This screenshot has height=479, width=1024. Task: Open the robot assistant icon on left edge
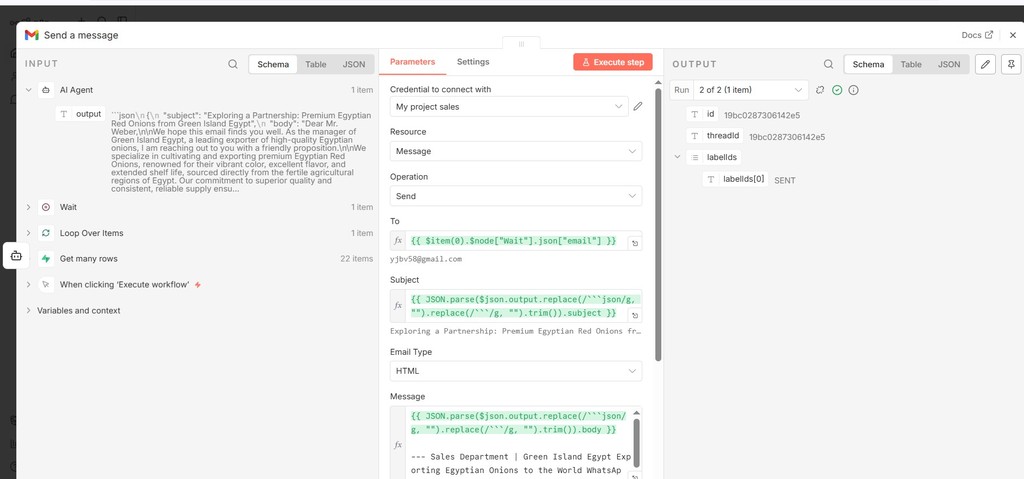pyautogui.click(x=16, y=256)
